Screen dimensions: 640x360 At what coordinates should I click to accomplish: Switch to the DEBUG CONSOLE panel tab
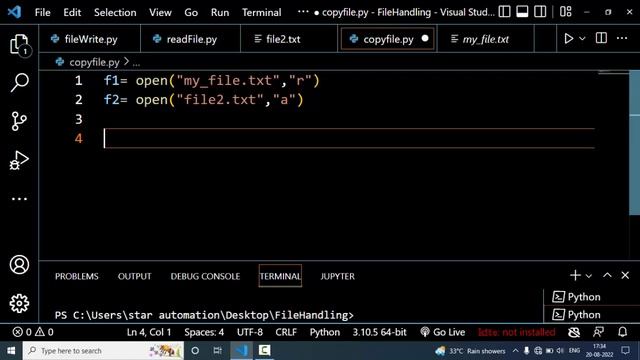[x=205, y=276]
